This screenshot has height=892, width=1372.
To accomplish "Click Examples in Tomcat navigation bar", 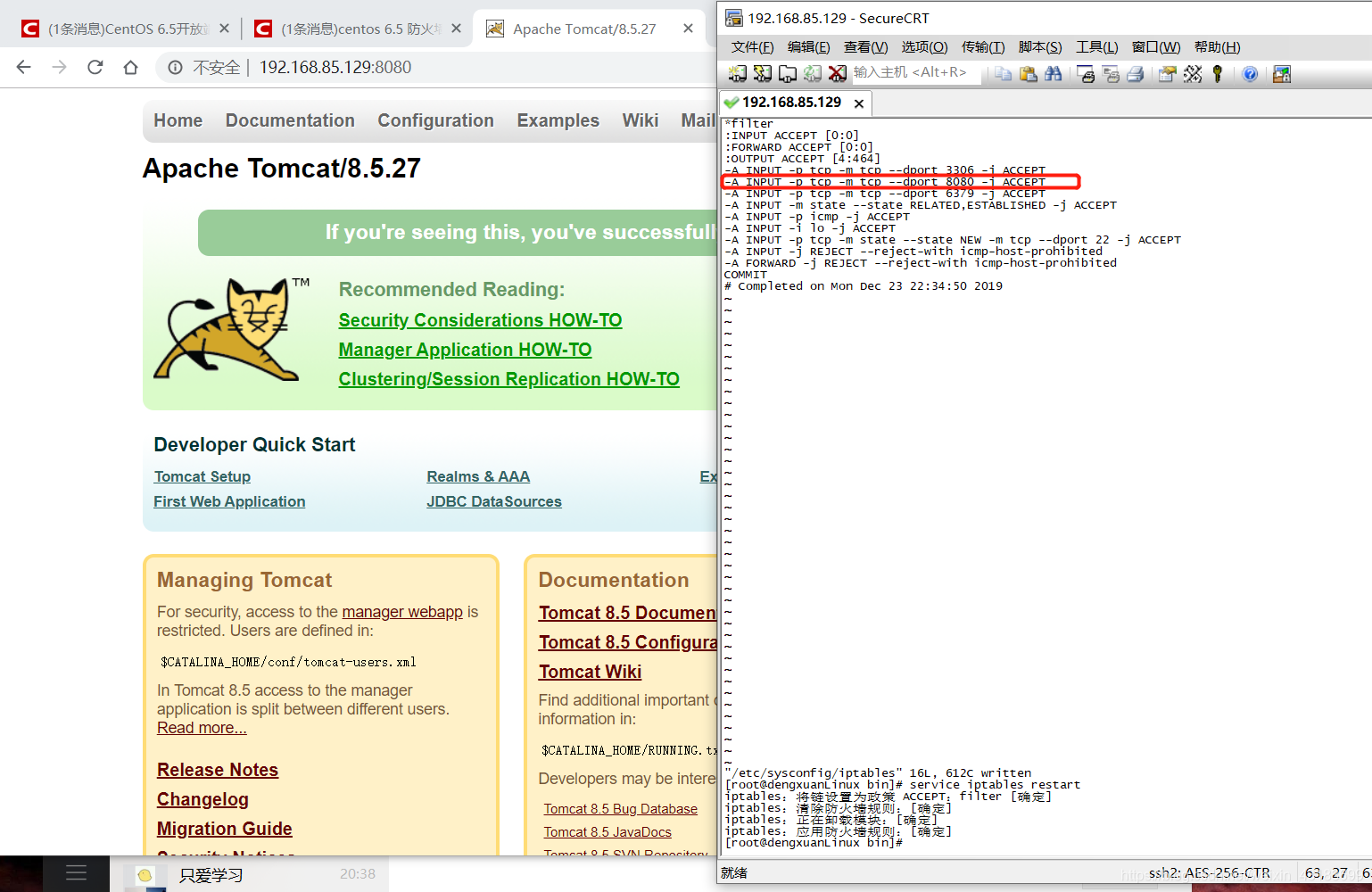I will (558, 120).
